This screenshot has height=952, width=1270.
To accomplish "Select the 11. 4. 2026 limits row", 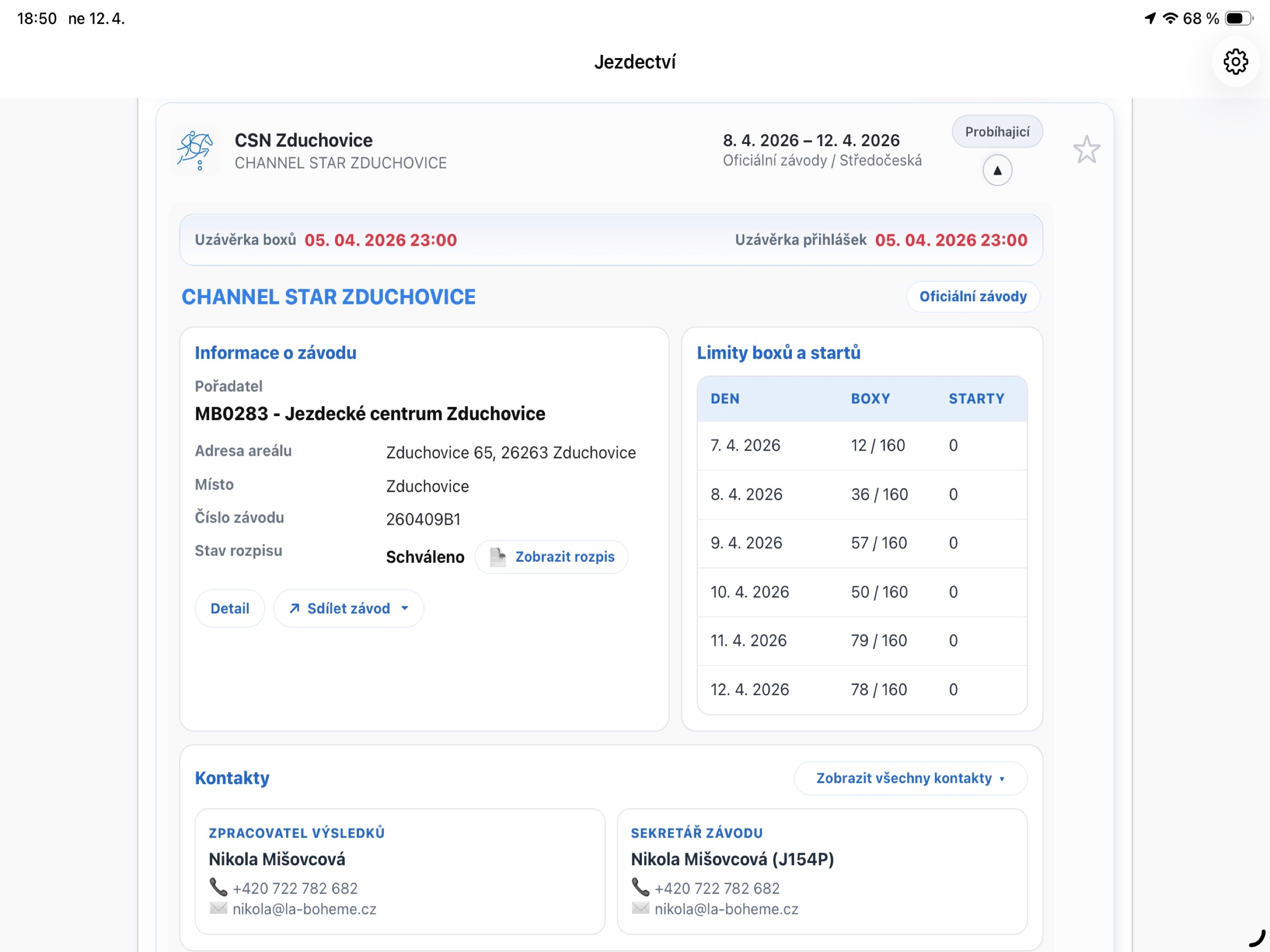I will (x=862, y=641).
